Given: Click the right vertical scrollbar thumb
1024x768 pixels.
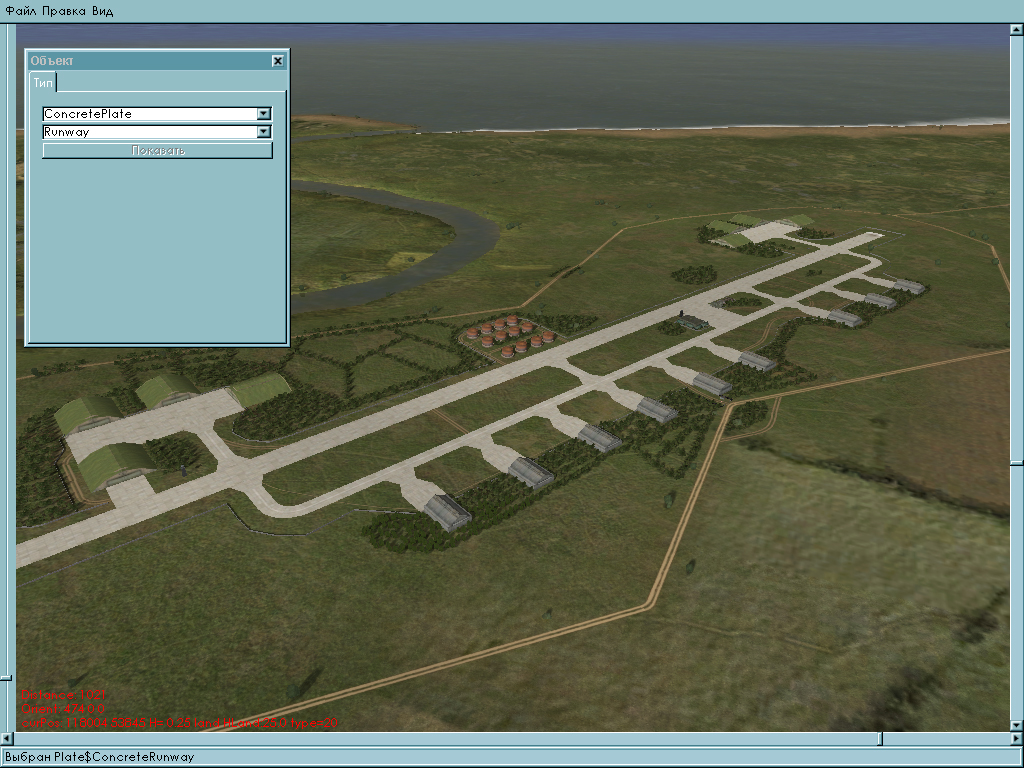Looking at the screenshot, I should [x=1017, y=463].
